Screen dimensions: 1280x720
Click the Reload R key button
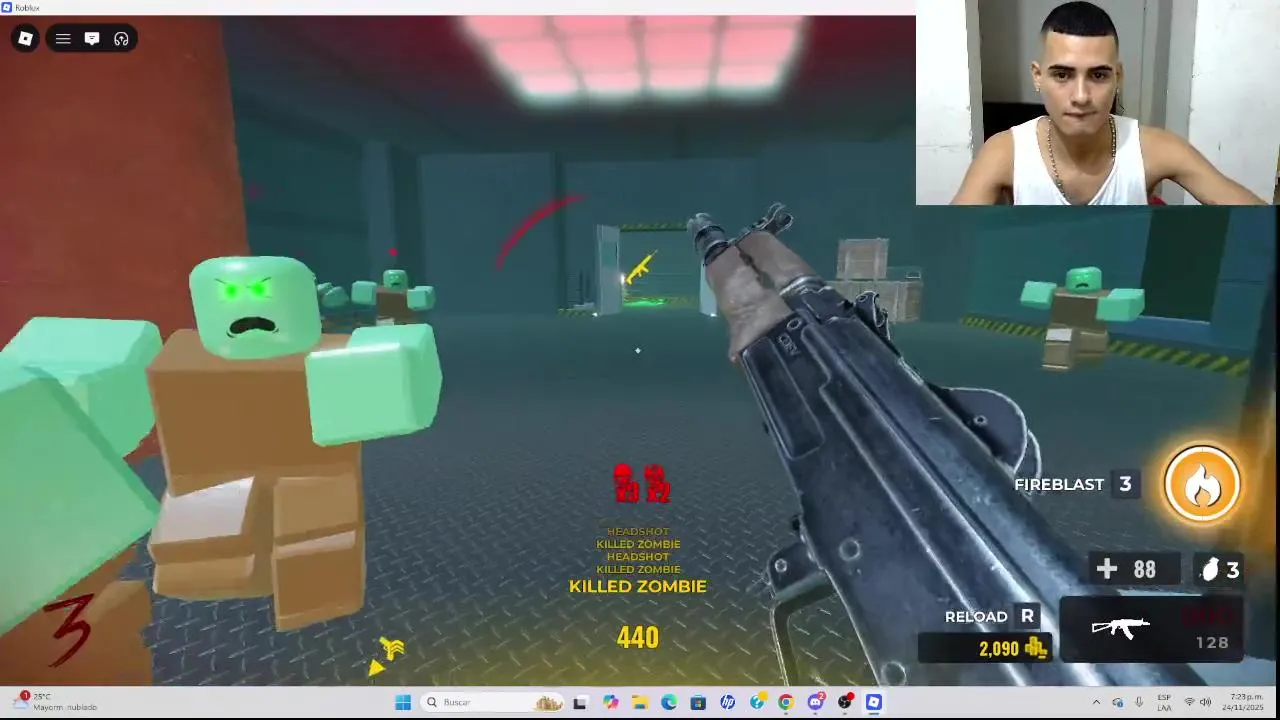point(1027,616)
